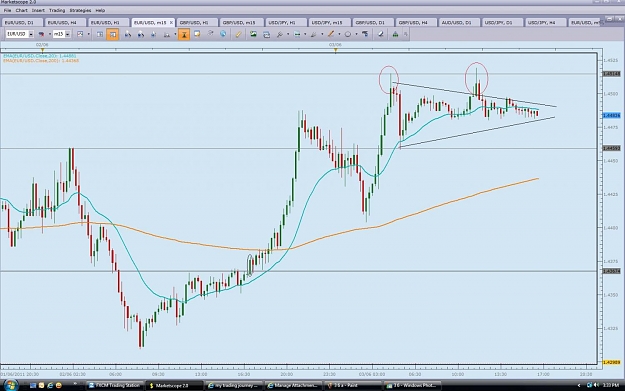Open FXCM Trading Station from the taskbar
625x391 pixels.
tap(114, 385)
